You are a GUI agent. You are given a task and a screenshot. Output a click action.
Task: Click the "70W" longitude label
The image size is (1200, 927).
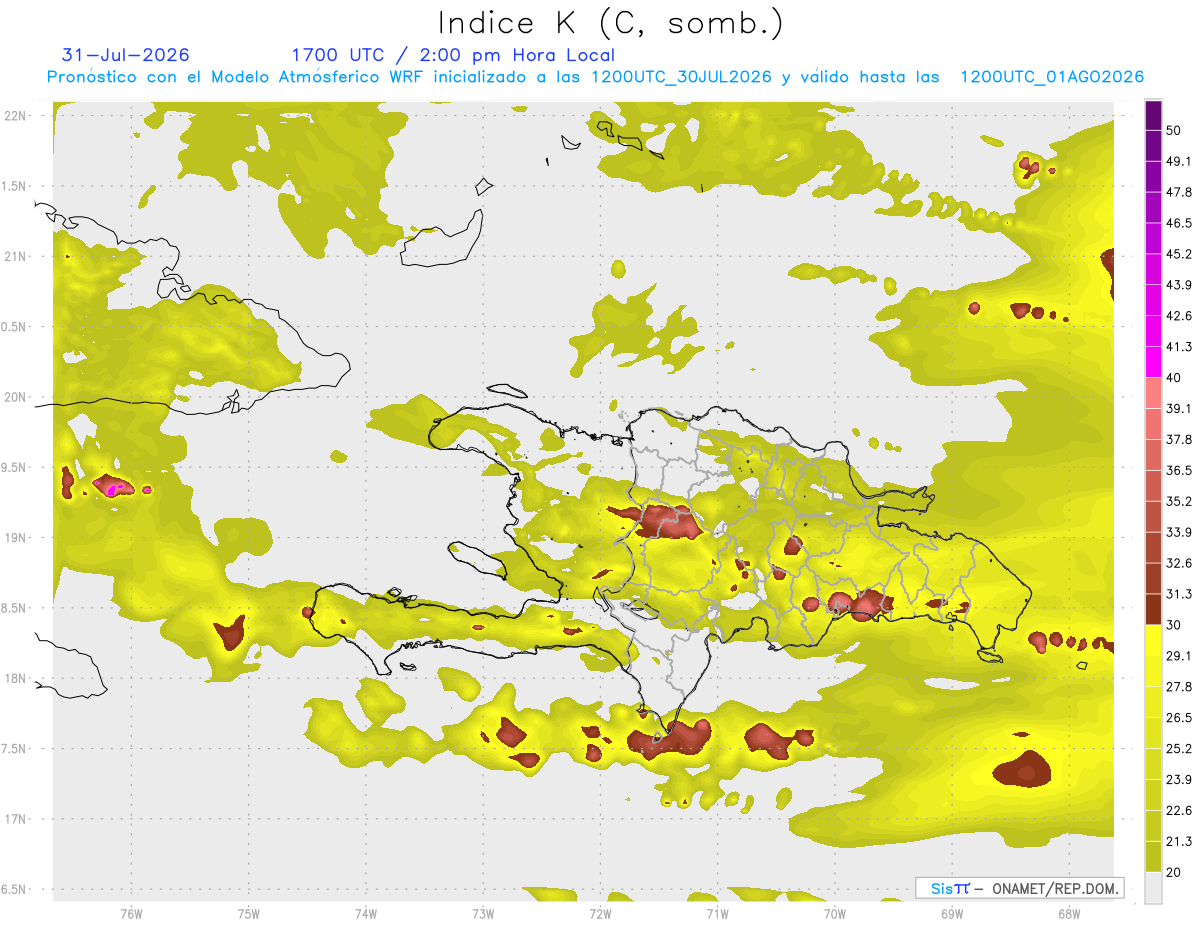coord(834,912)
